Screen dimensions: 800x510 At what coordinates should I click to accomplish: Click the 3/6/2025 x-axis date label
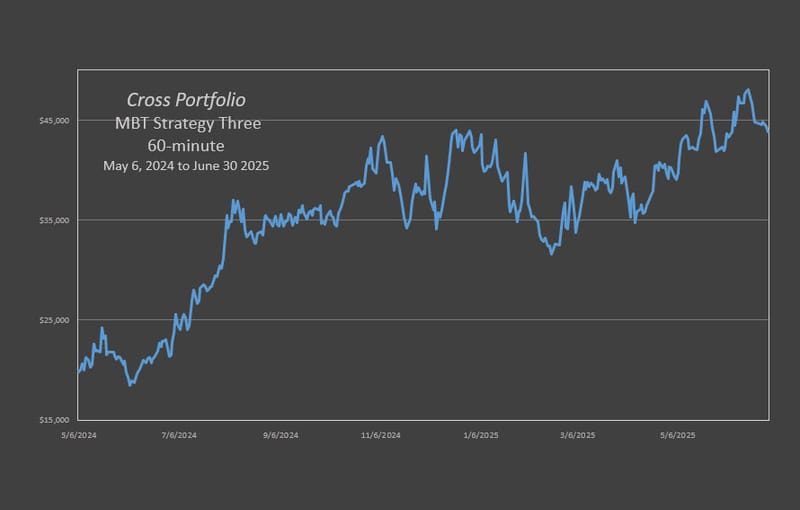coord(578,435)
